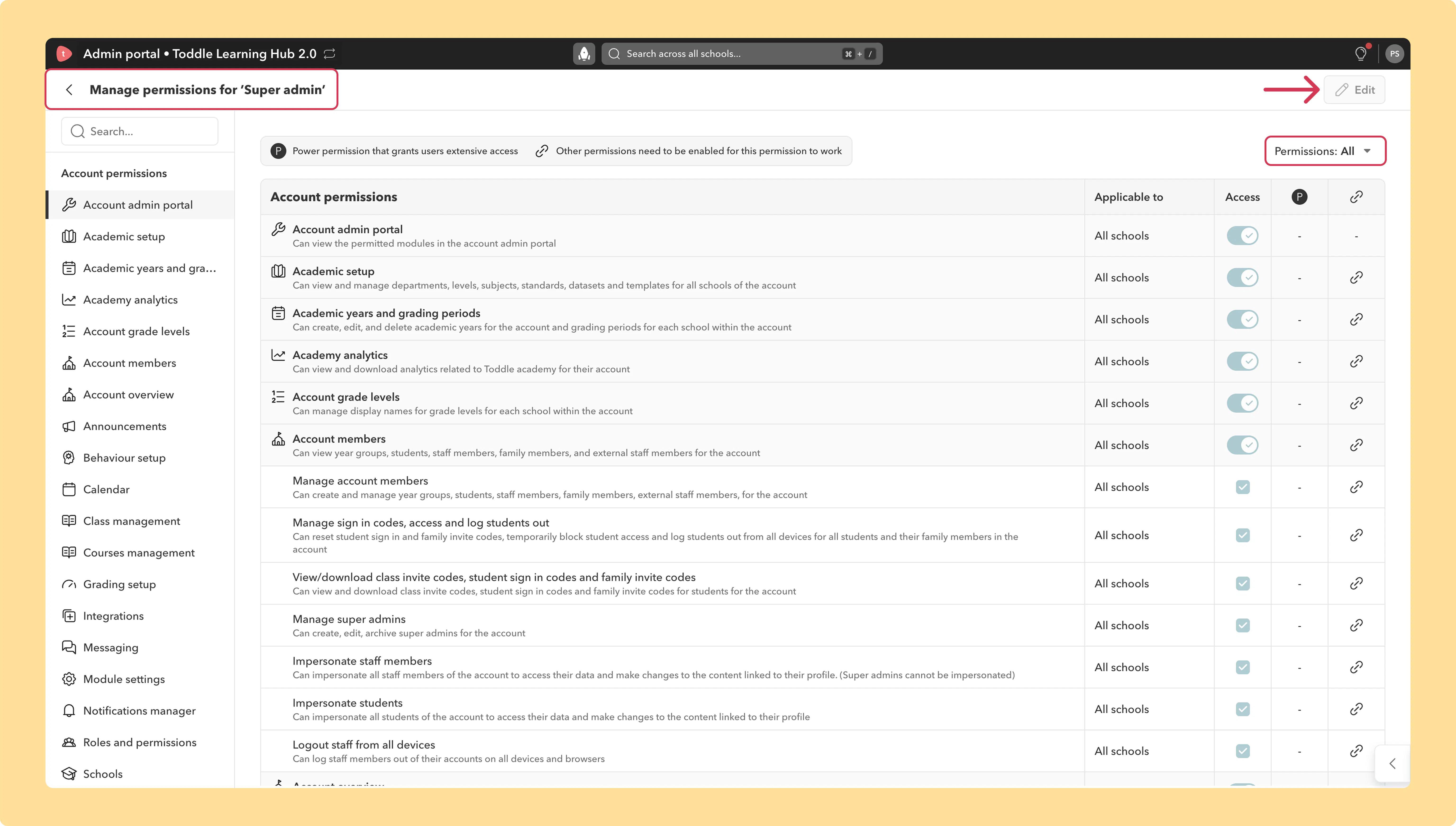Image resolution: width=1456 pixels, height=826 pixels.
Task: Click the Toddle logo in the header
Action: coord(64,53)
